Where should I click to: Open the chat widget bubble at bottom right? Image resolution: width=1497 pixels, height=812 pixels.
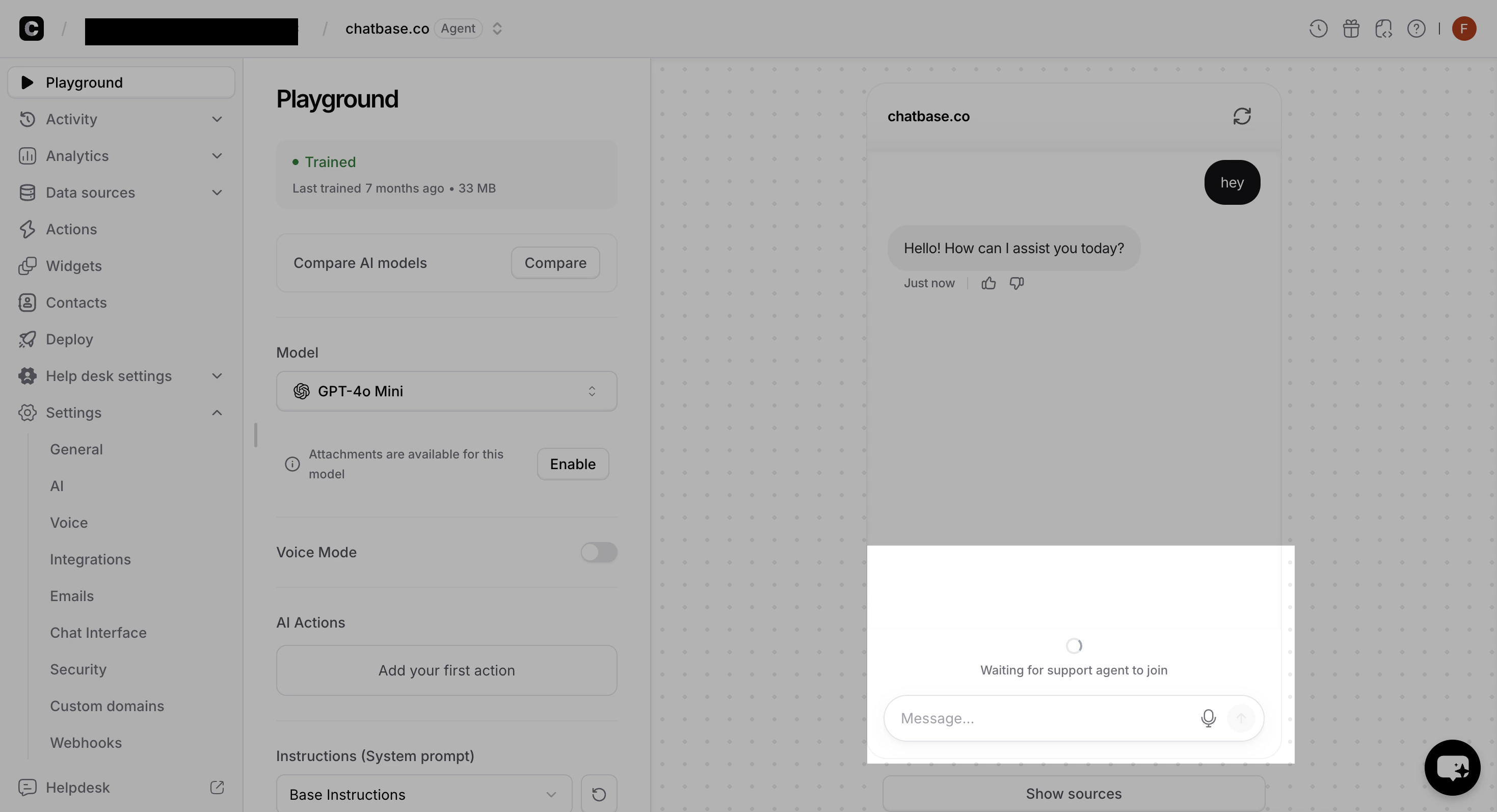coord(1452,767)
